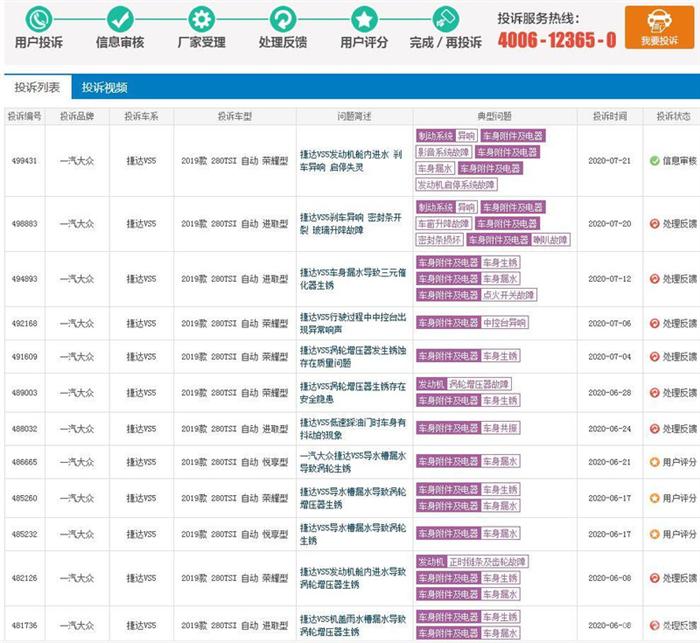Open complaint number 494893
The height and width of the screenshot is (643, 700).
point(25,279)
